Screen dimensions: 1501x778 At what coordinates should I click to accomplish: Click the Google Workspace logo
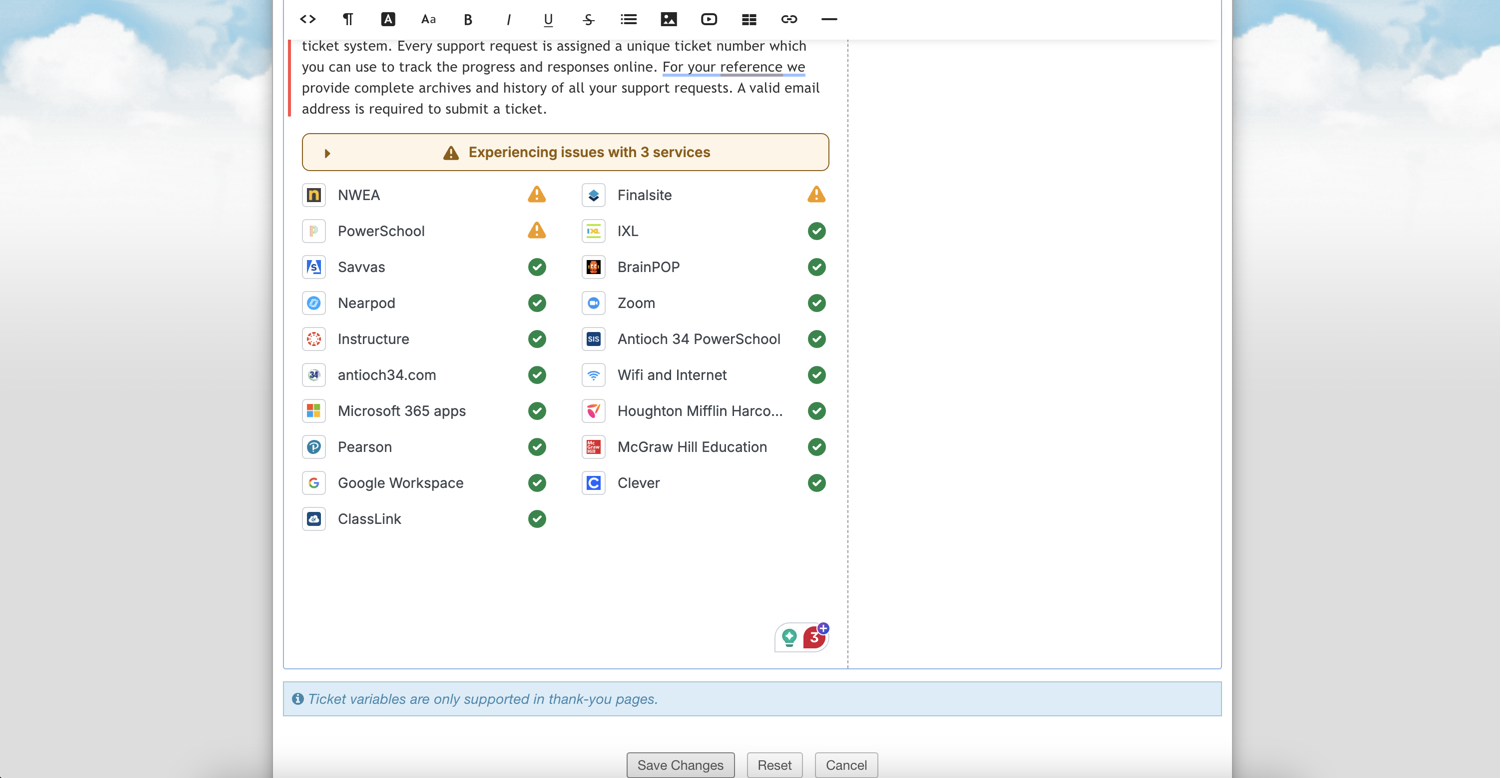(x=314, y=483)
